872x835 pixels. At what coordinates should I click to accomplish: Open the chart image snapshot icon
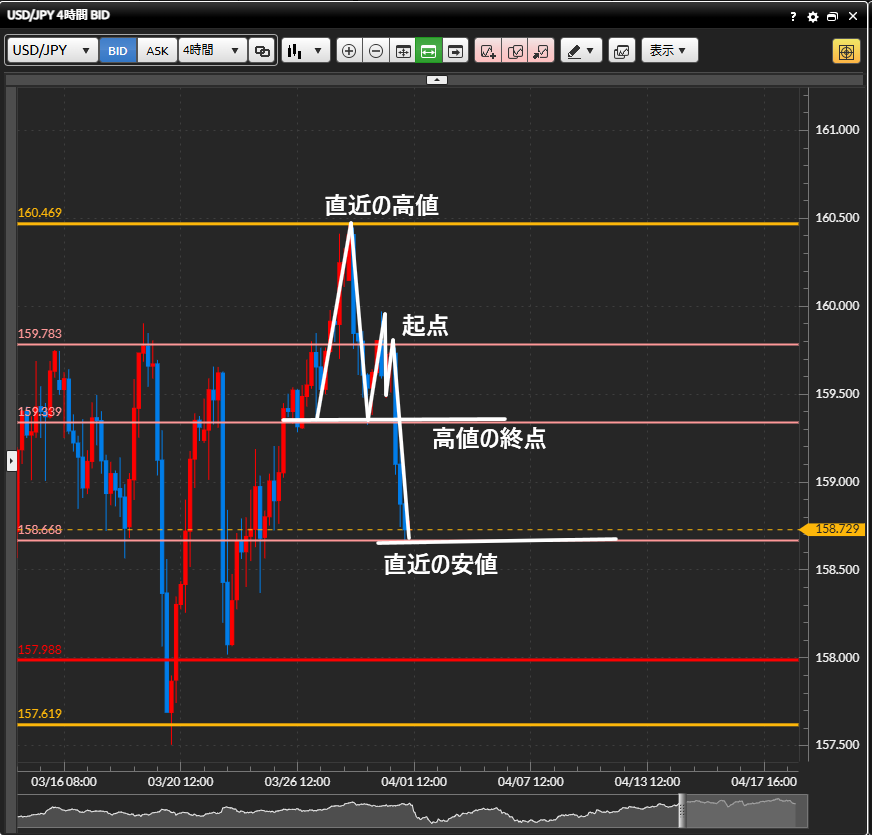[621, 51]
